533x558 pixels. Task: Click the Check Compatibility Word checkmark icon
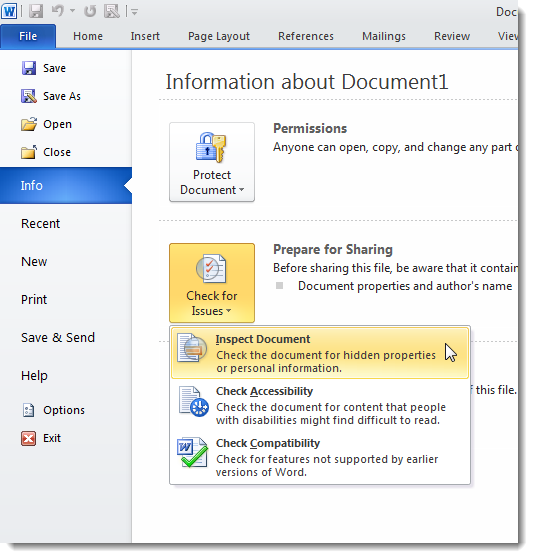tap(192, 452)
